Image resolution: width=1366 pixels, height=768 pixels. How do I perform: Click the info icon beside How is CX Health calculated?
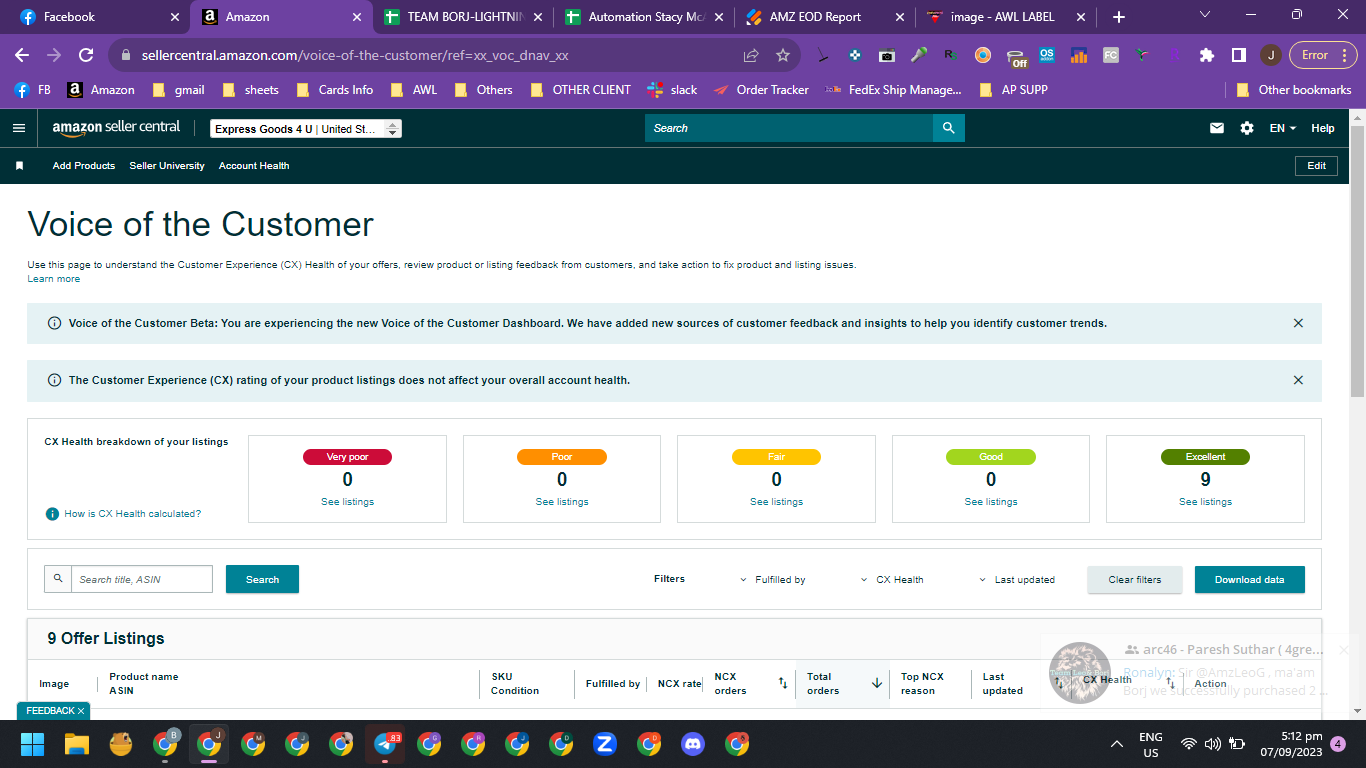tap(52, 514)
